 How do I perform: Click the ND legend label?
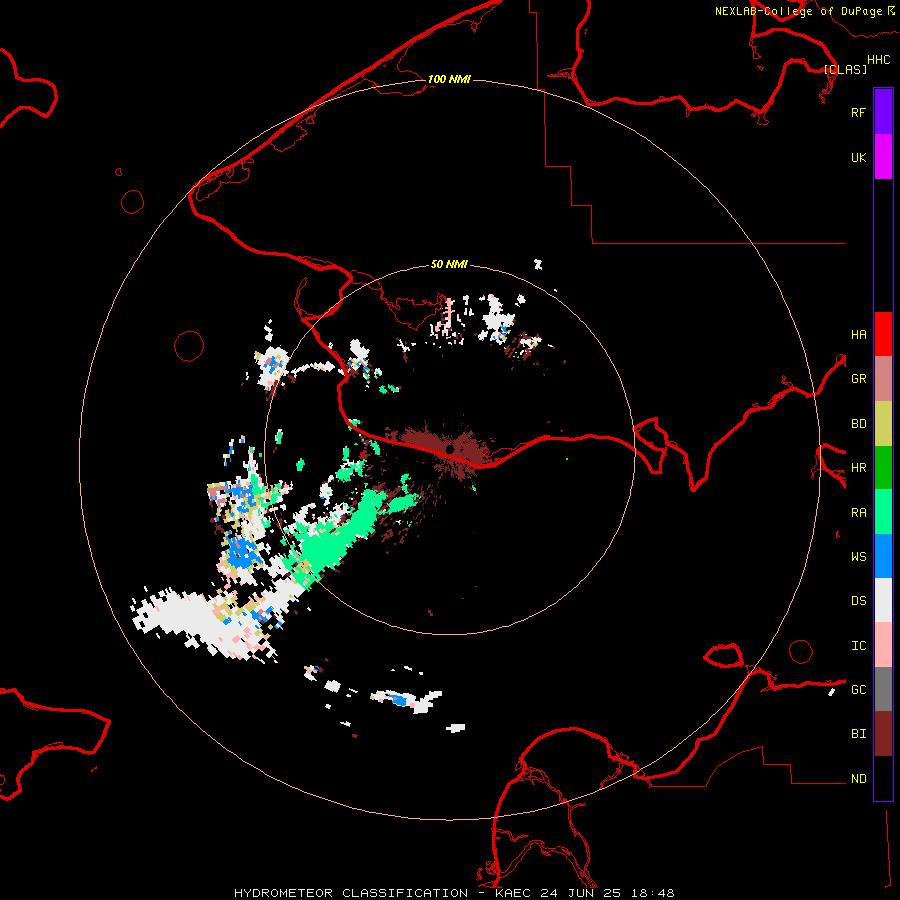[x=858, y=778]
